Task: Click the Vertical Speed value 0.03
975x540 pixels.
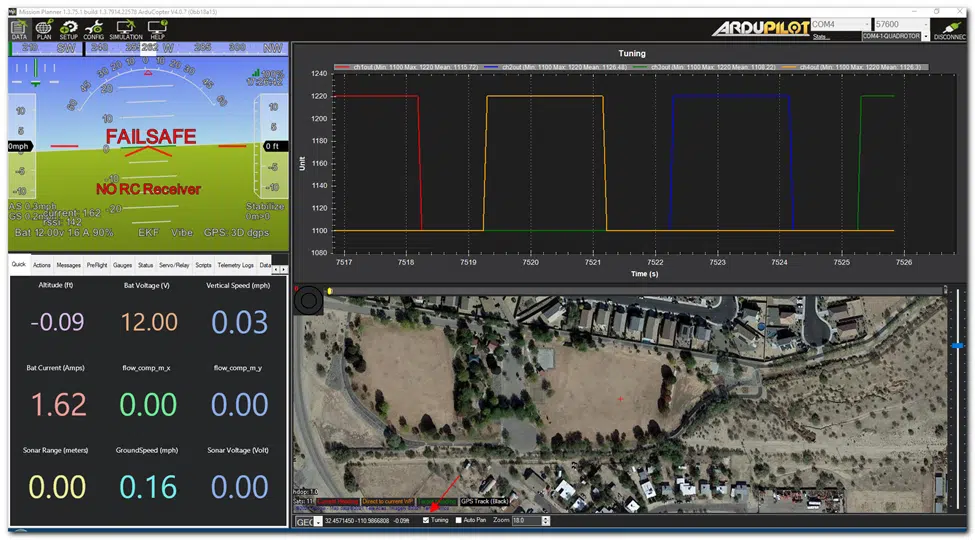Action: (x=239, y=322)
